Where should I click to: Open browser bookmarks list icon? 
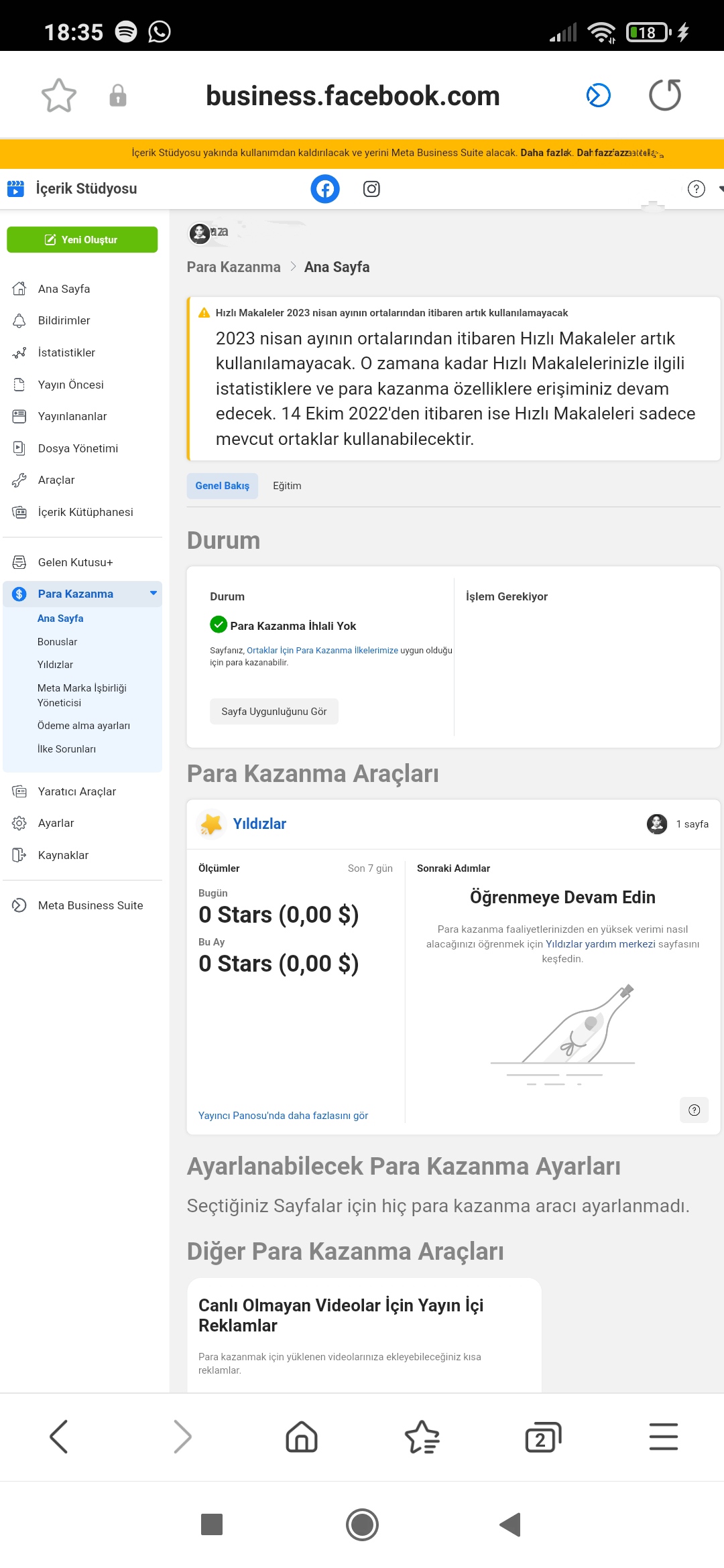tap(422, 1437)
